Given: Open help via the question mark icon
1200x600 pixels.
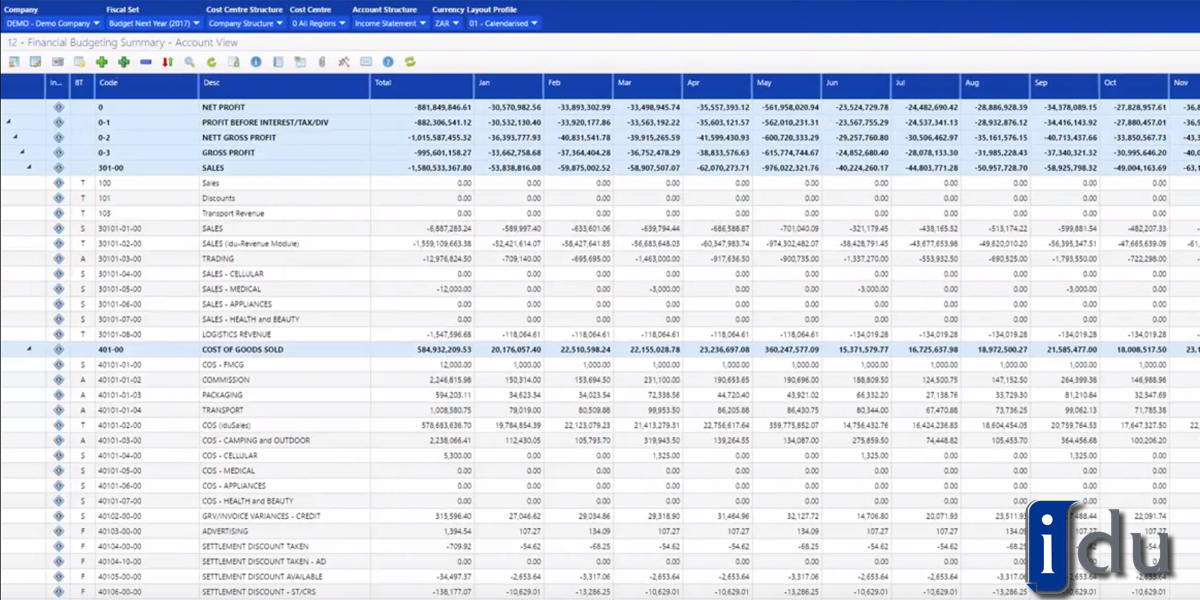Looking at the screenshot, I should tap(387, 61).
